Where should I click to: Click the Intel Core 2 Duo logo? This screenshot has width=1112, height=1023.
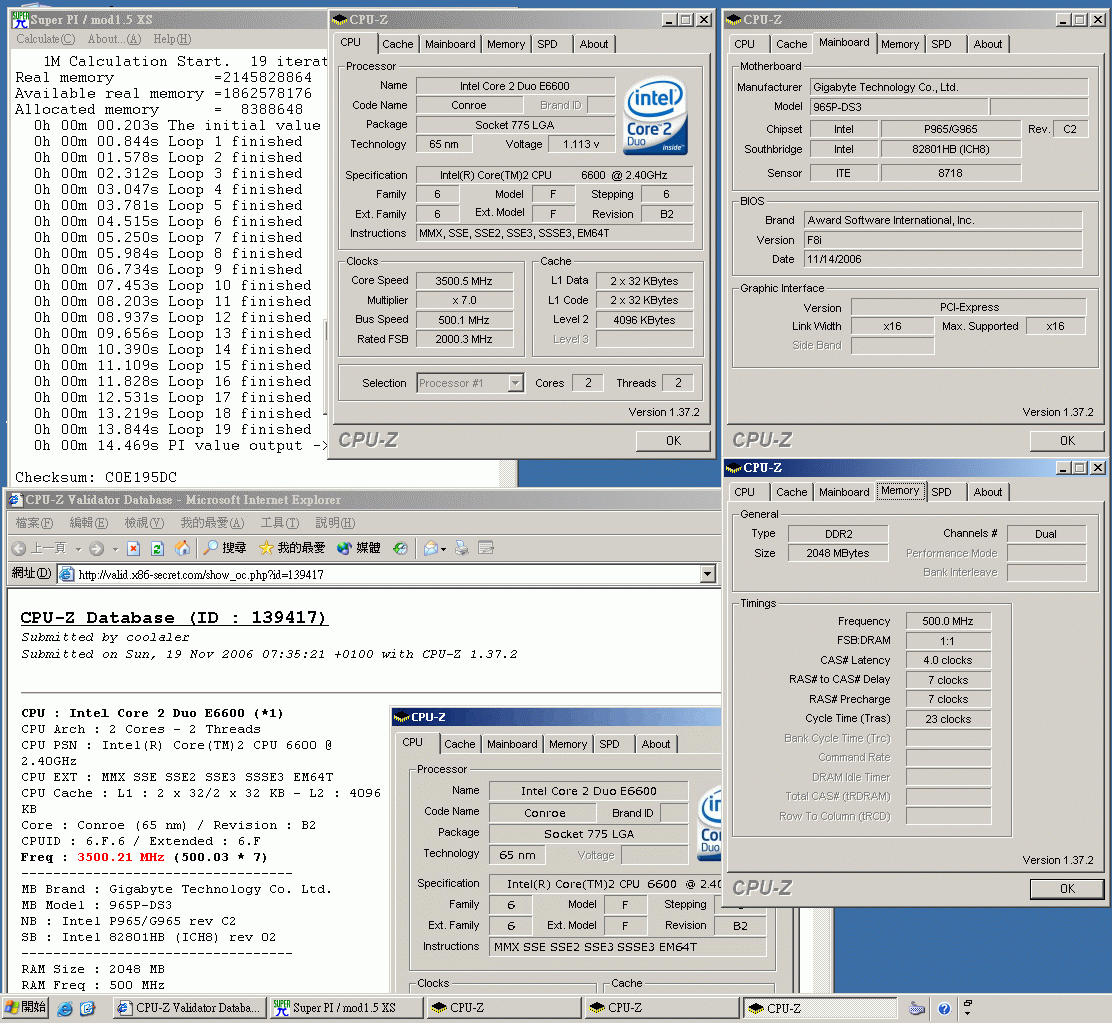tap(655, 116)
